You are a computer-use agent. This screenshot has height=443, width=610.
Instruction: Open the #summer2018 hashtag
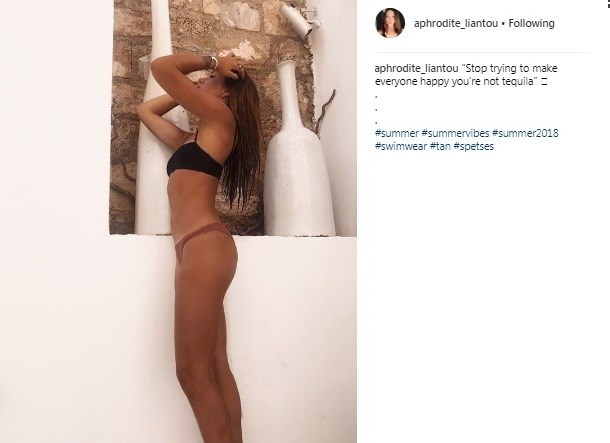[x=525, y=133]
